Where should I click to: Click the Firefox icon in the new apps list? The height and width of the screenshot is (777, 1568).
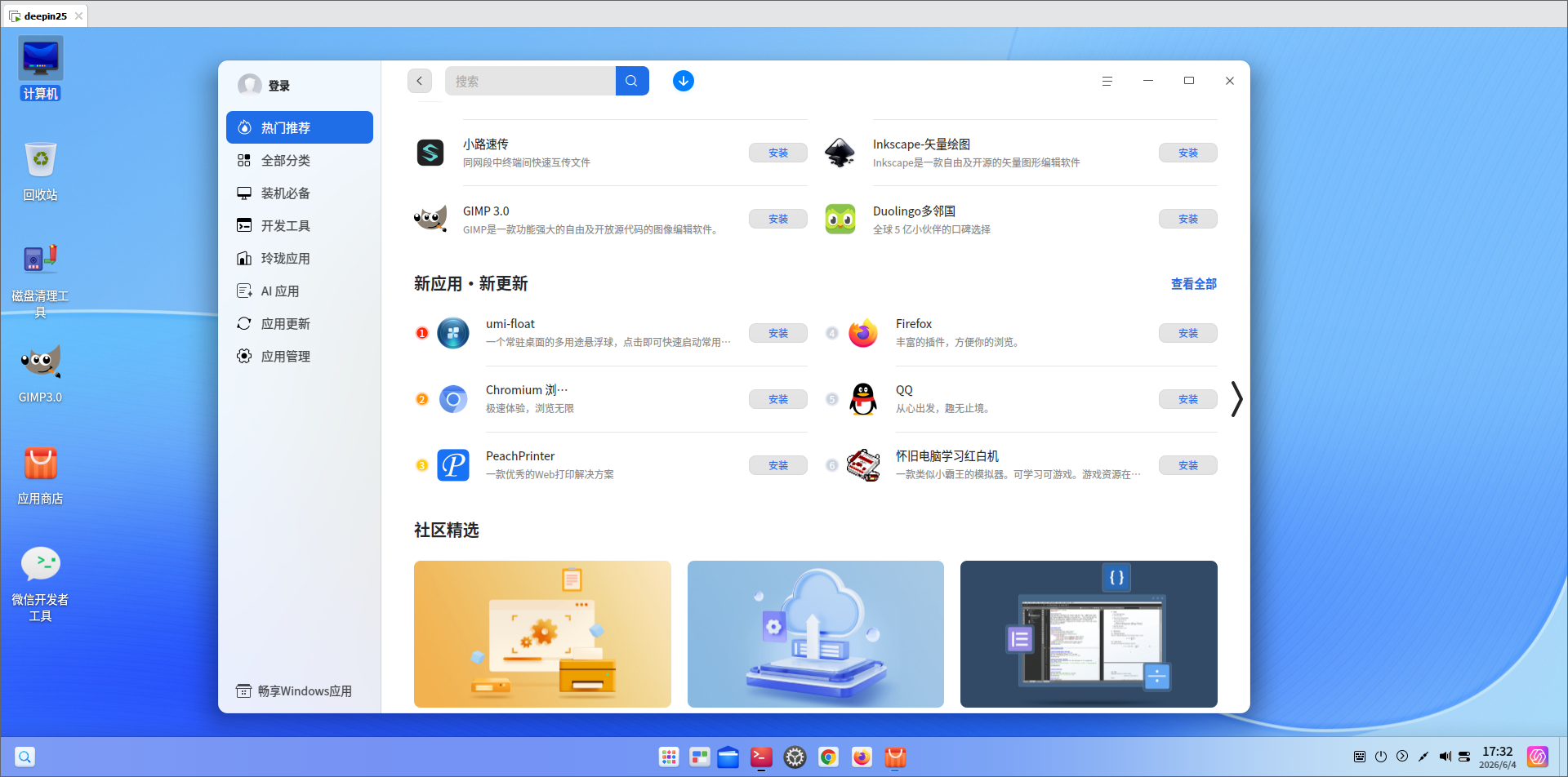coord(863,333)
